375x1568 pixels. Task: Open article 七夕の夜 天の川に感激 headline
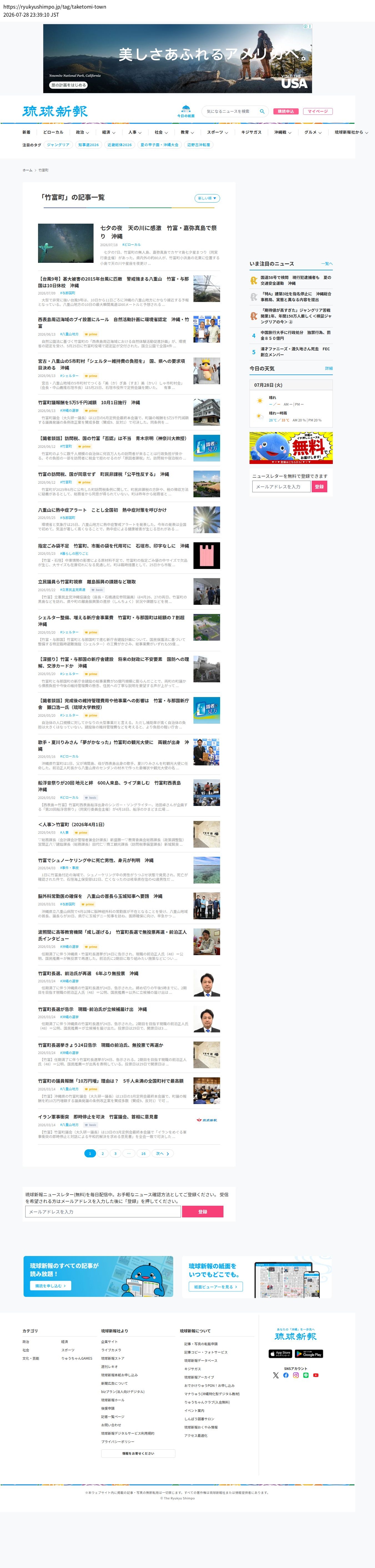158,232
